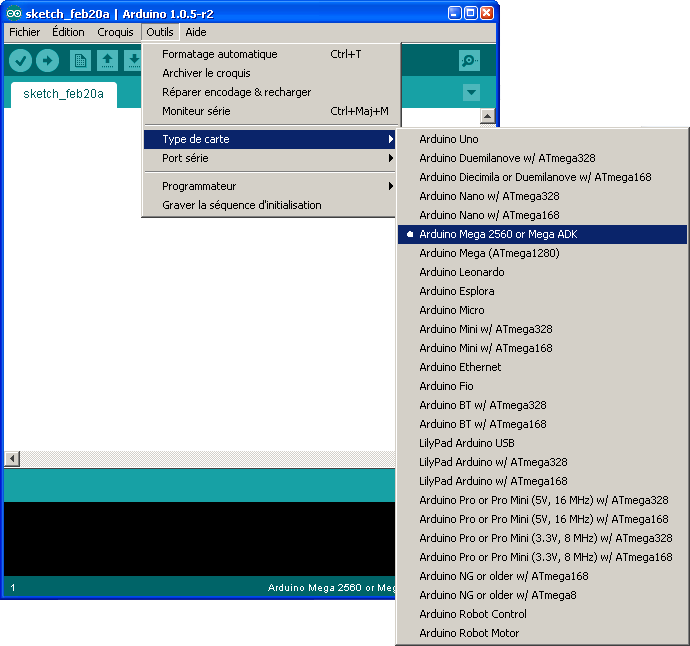The image size is (690, 646).
Task: Select the Arduino Ethernet board
Action: (542, 367)
